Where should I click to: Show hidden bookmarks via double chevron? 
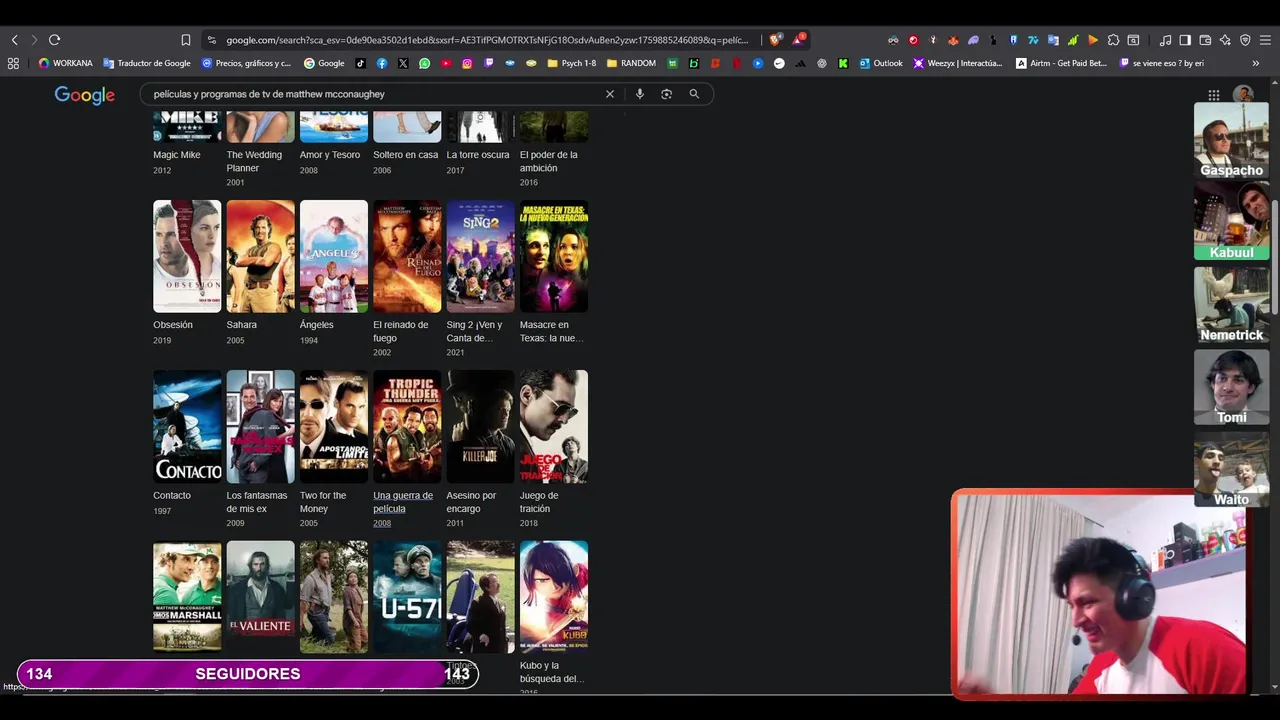[1255, 63]
